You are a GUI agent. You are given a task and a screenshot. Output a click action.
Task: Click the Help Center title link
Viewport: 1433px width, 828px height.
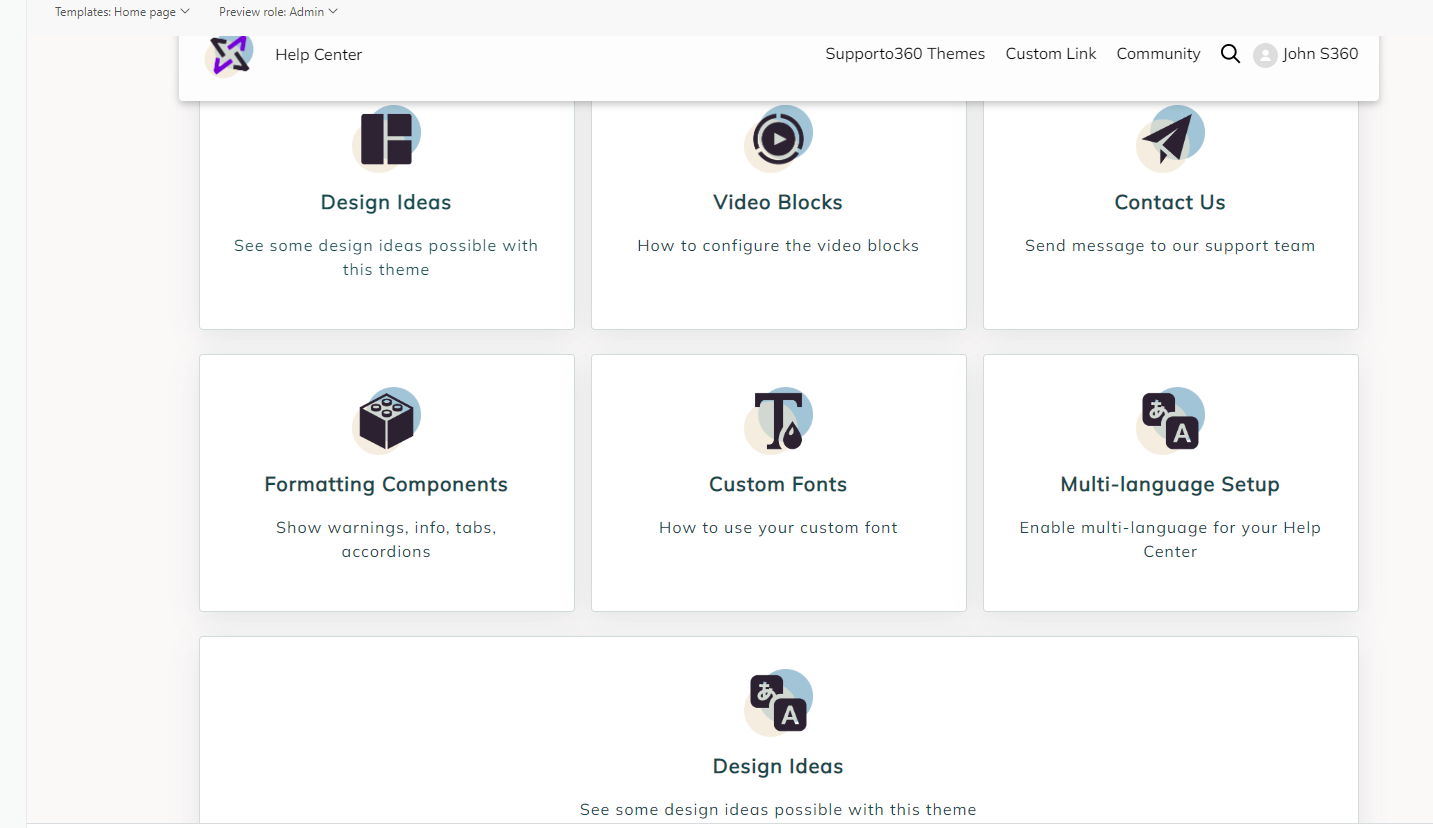coord(318,55)
